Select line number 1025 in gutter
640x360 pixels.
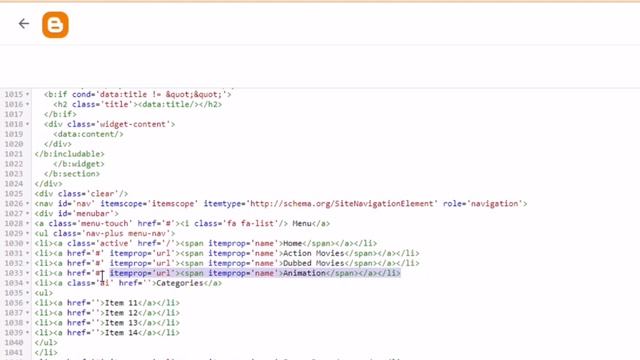click(13, 193)
